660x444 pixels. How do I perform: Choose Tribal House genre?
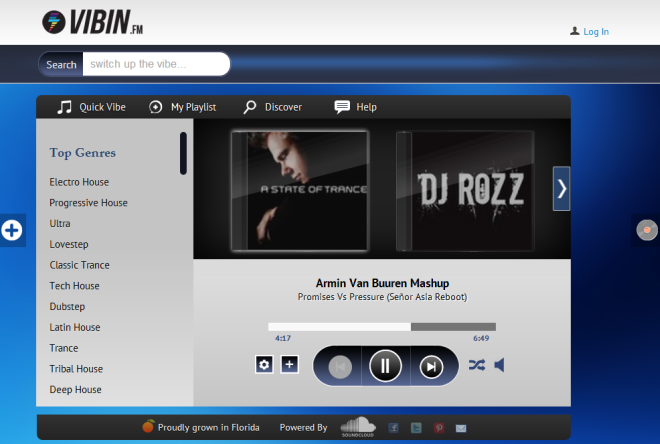point(76,369)
